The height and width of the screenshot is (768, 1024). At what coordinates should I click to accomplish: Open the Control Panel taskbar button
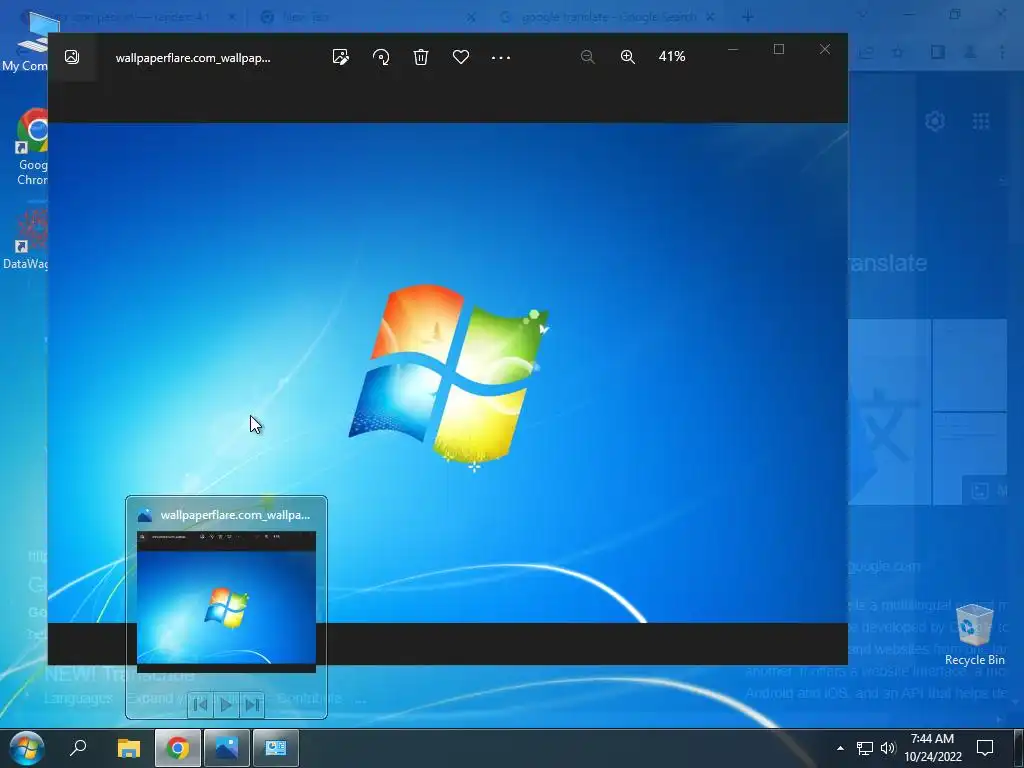point(276,748)
